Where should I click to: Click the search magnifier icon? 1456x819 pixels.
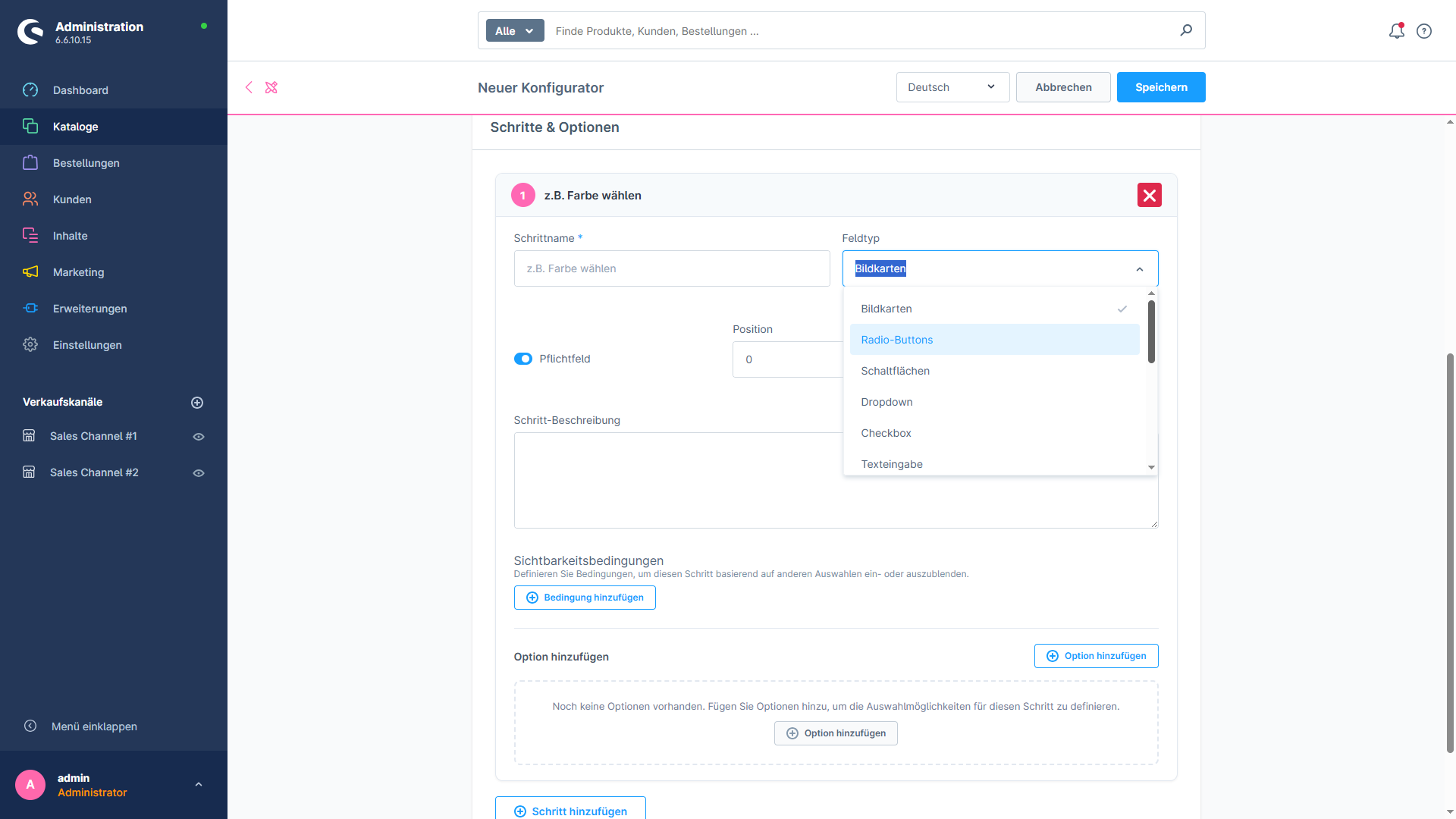tap(1186, 30)
